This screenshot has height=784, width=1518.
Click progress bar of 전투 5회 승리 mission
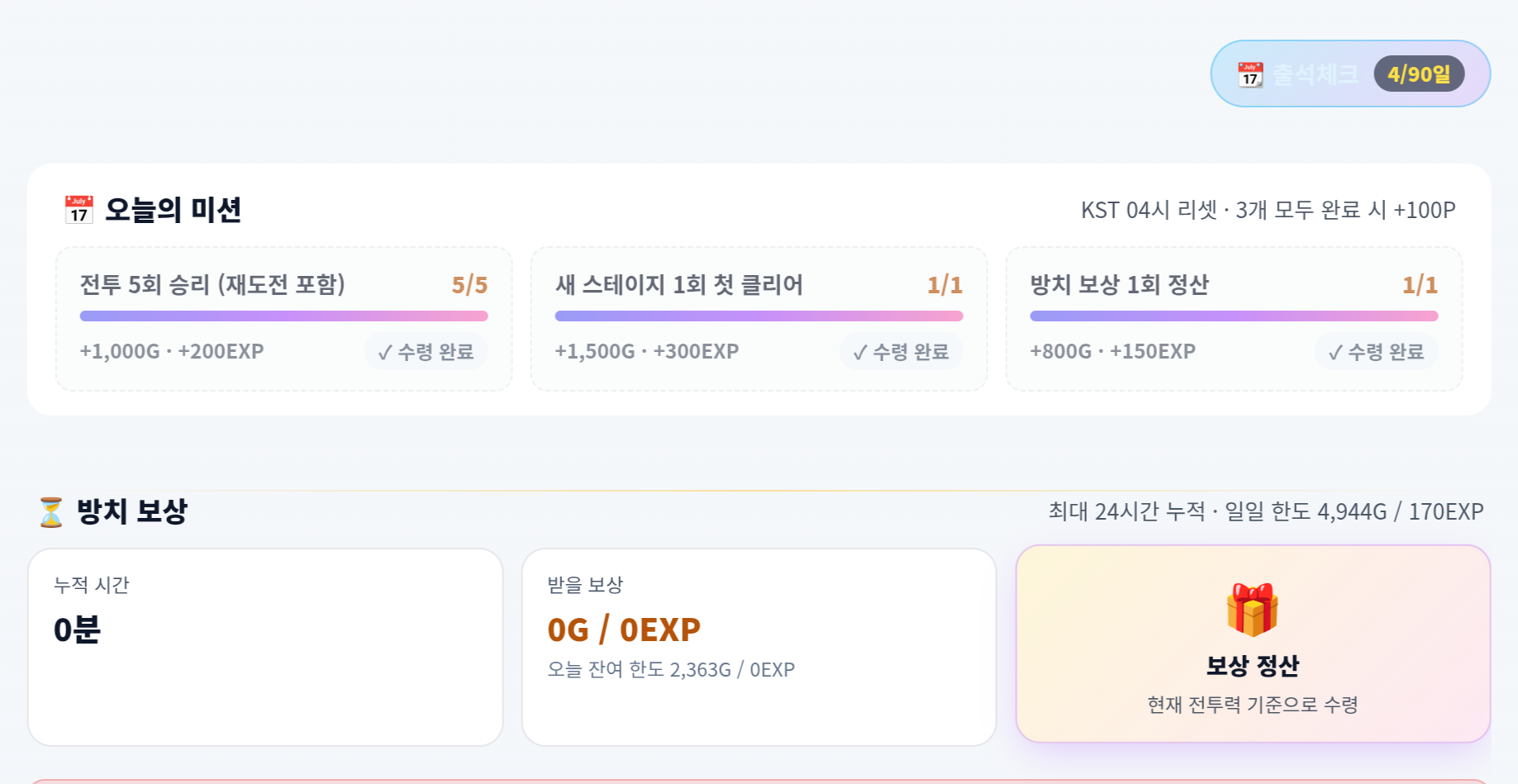284,316
